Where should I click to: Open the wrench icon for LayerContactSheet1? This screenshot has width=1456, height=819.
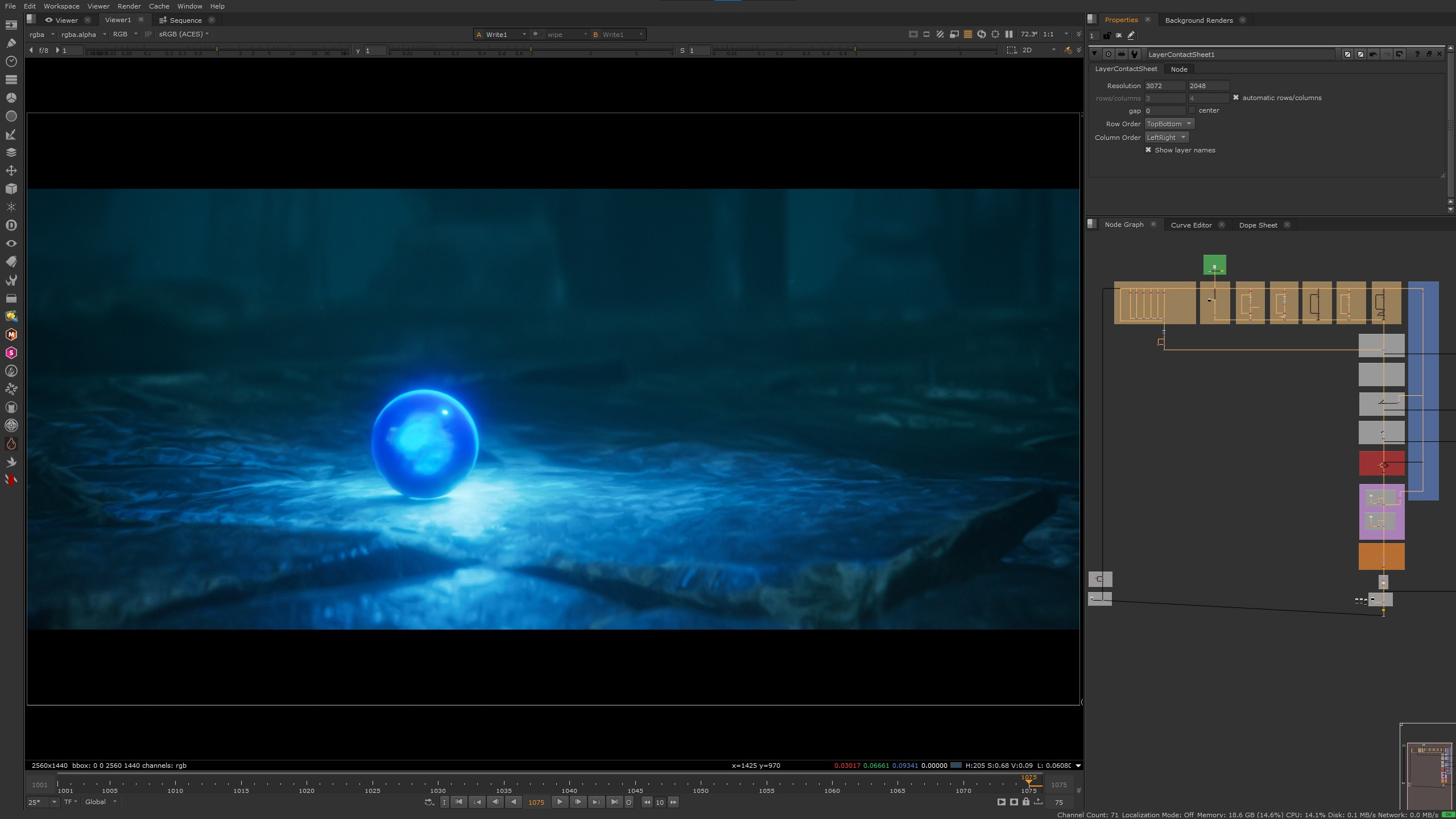coord(1135,54)
